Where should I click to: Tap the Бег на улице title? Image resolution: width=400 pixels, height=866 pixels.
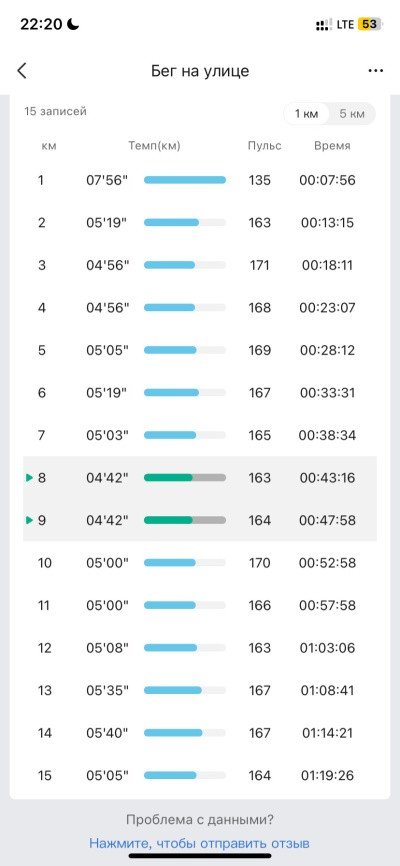(x=200, y=71)
